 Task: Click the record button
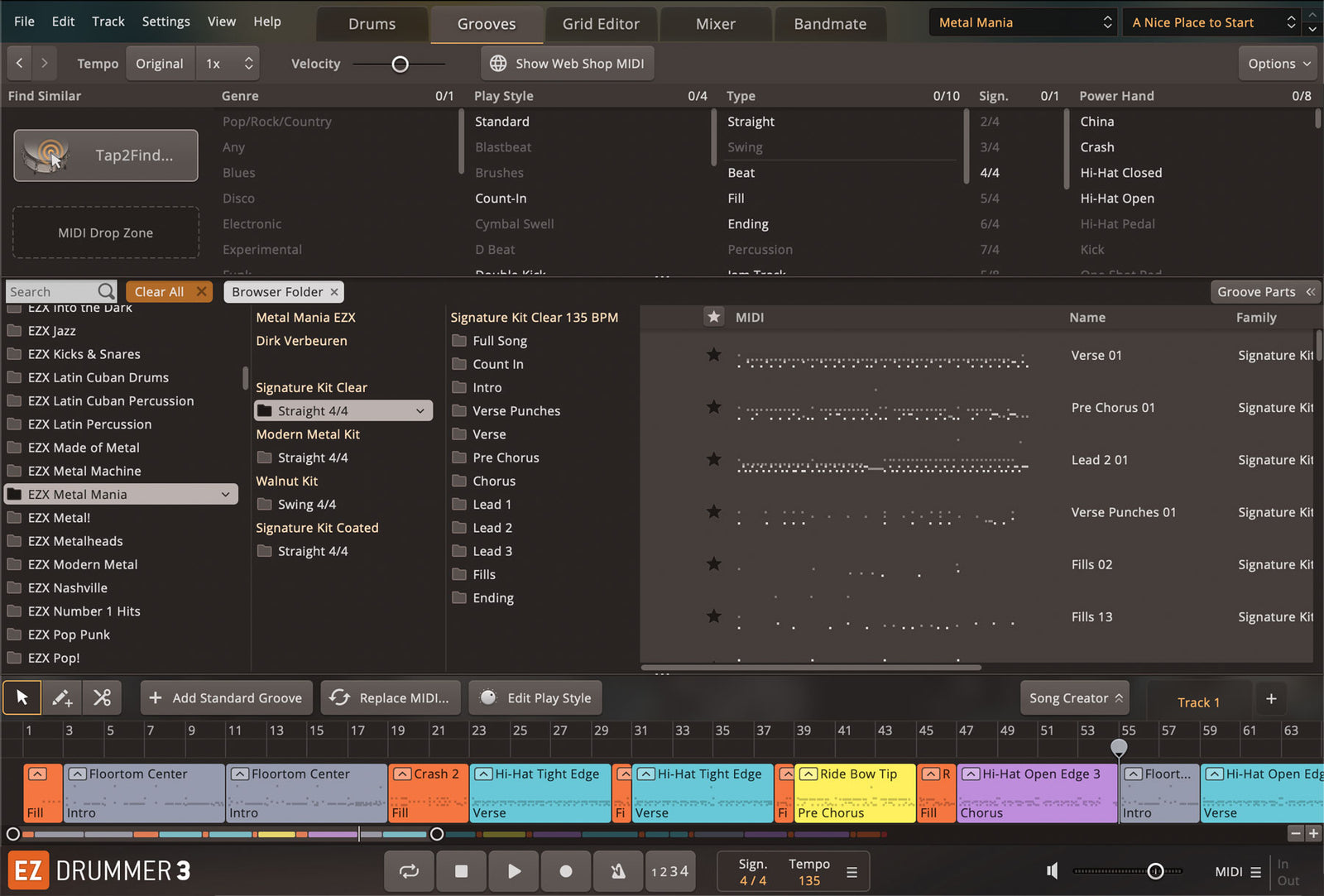coord(566,871)
